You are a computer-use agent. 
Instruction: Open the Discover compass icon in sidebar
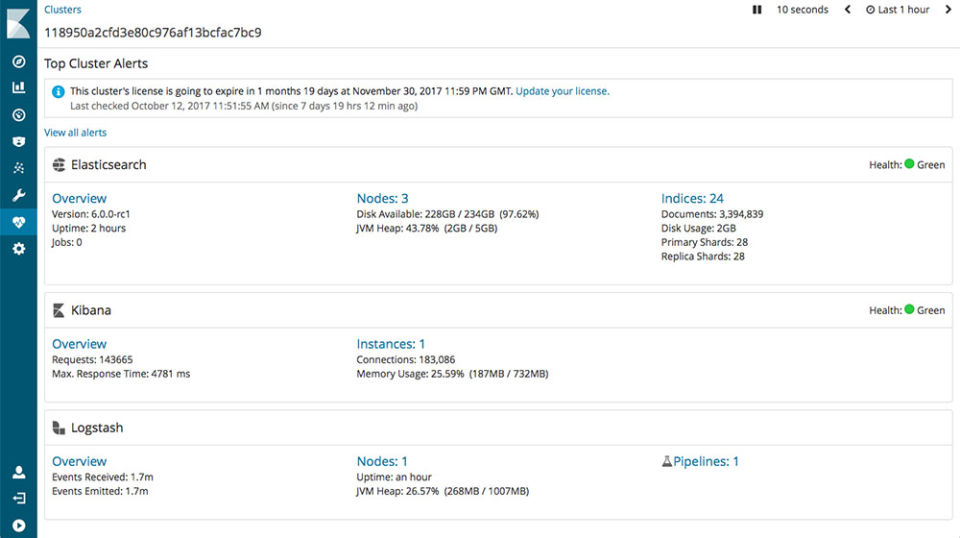click(18, 61)
